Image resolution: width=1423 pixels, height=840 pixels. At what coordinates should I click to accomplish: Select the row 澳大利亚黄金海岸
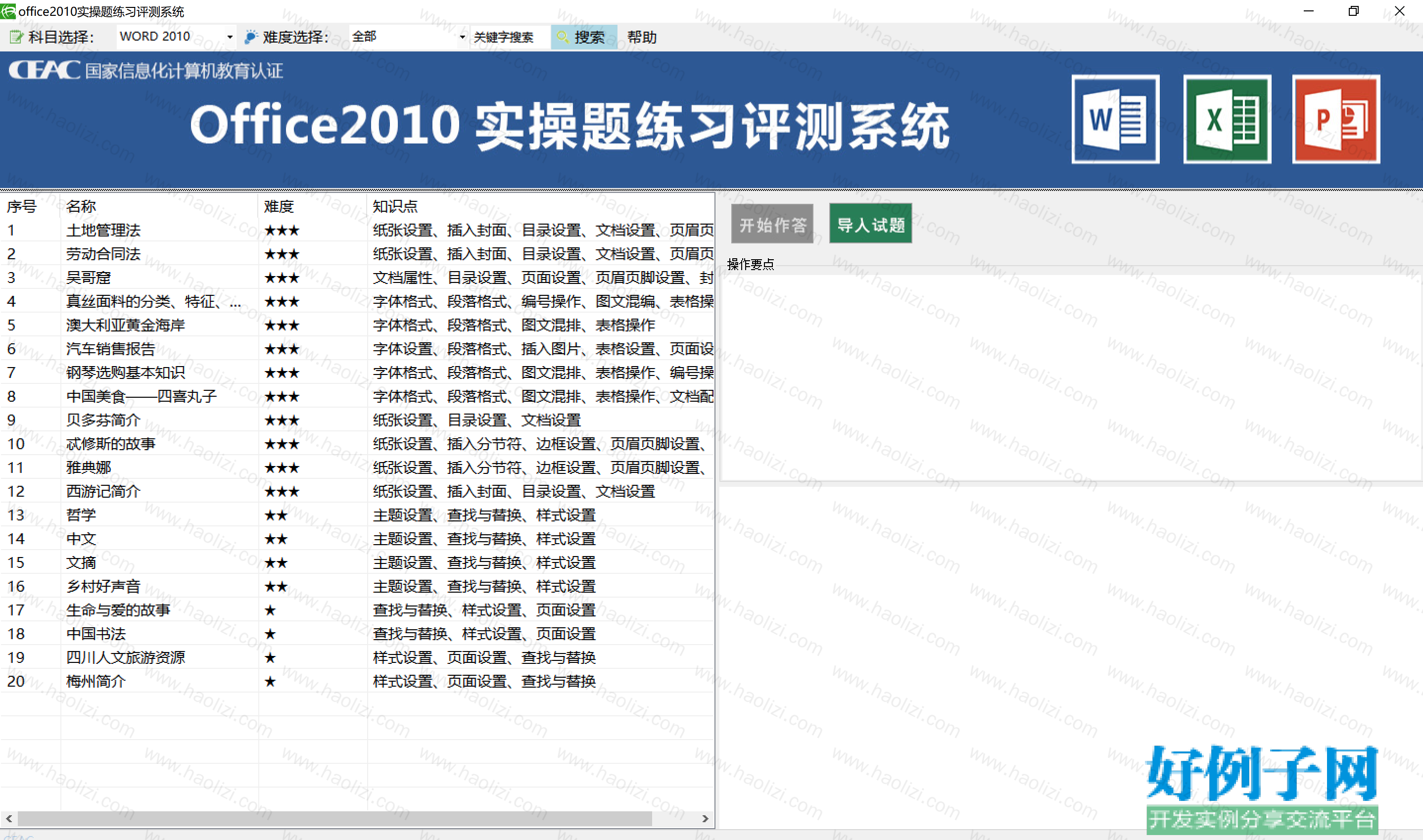pyautogui.click(x=357, y=326)
